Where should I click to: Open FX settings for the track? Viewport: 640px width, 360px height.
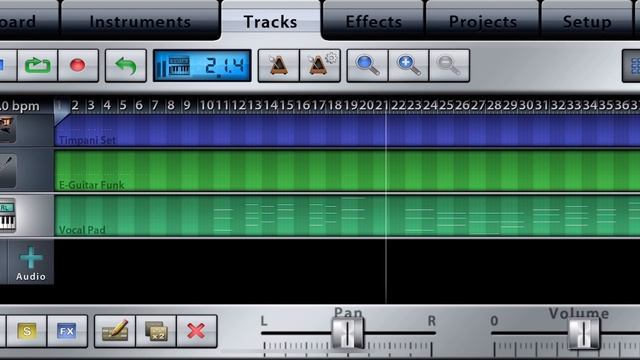tap(67, 331)
